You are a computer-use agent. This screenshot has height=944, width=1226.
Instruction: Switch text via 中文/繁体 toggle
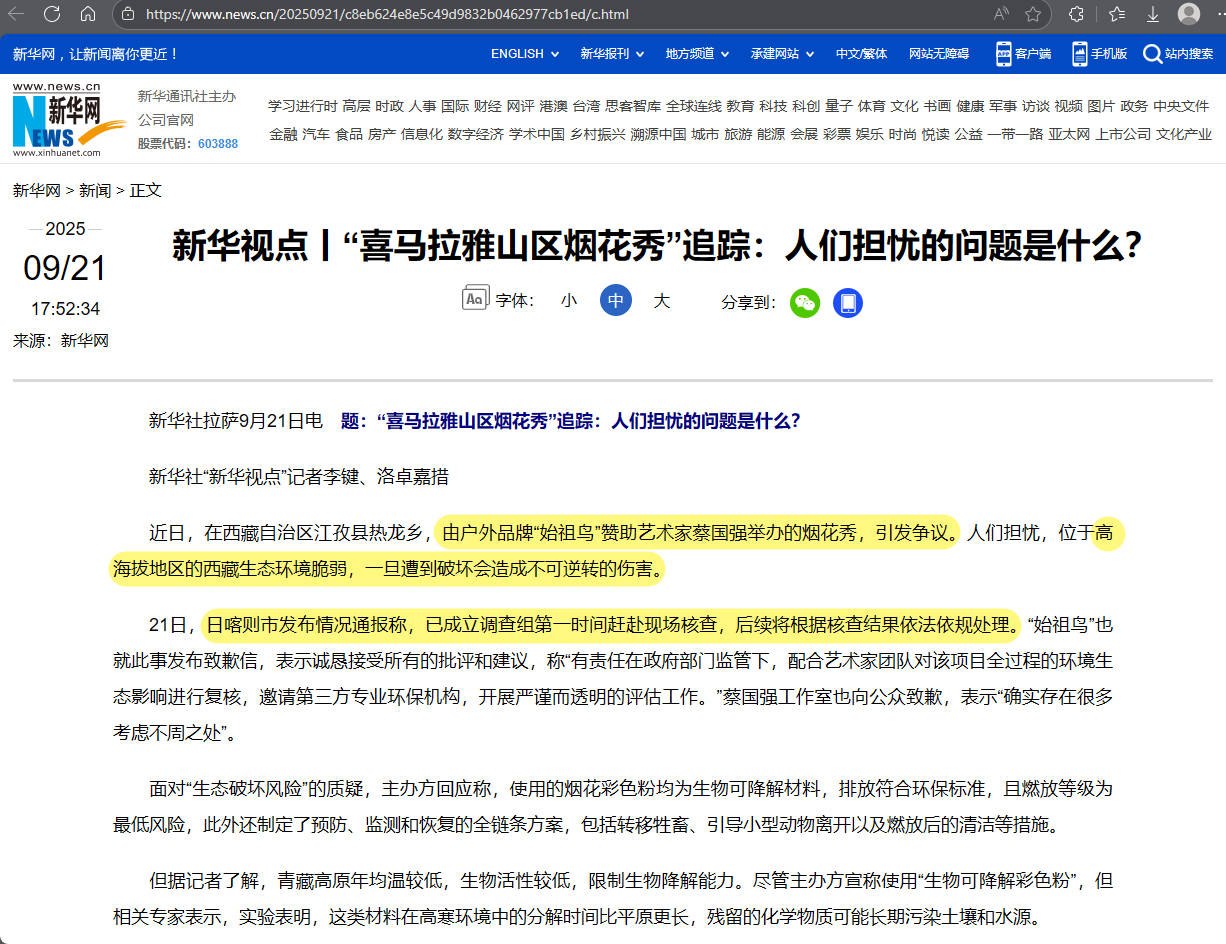coord(861,54)
